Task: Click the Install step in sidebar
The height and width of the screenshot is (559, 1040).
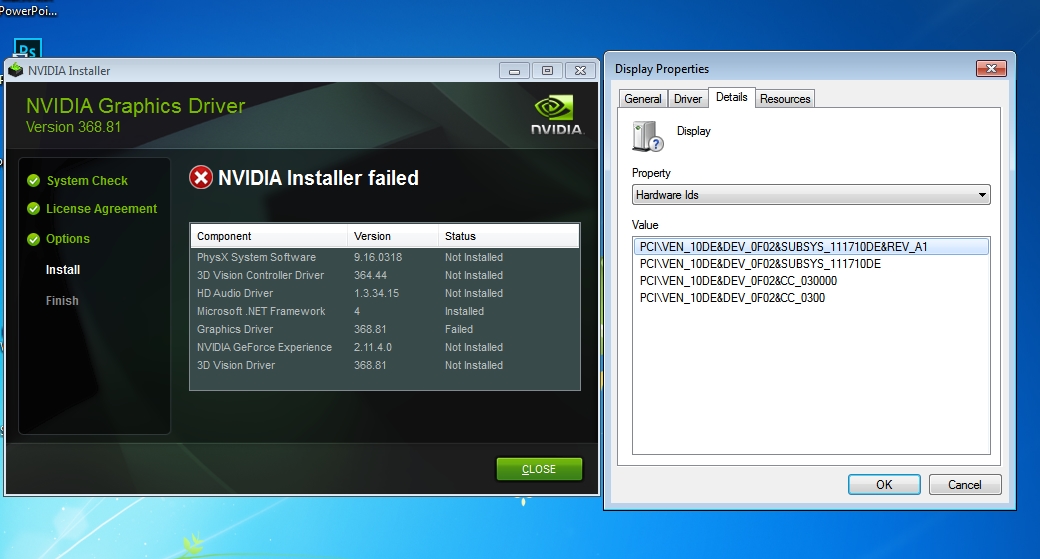Action: pos(63,270)
